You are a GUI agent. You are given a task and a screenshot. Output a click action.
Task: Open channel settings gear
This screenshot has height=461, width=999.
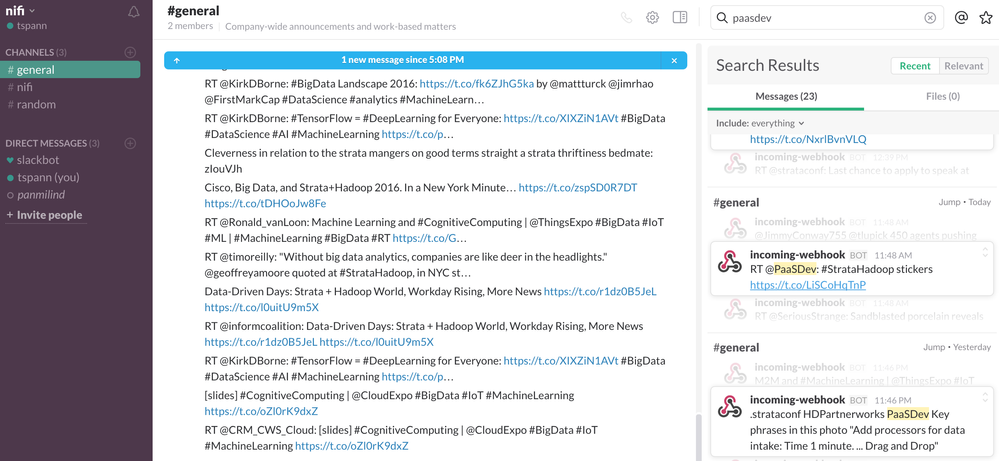point(652,18)
